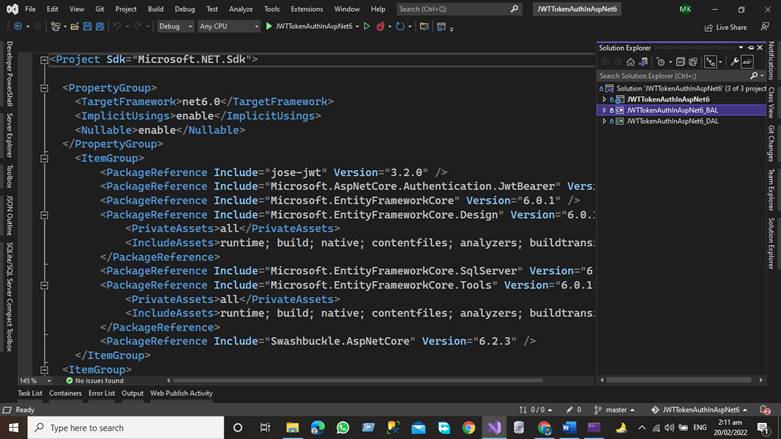Open the Toolbox side tab
Screen dimensions: 781x439
9,177
